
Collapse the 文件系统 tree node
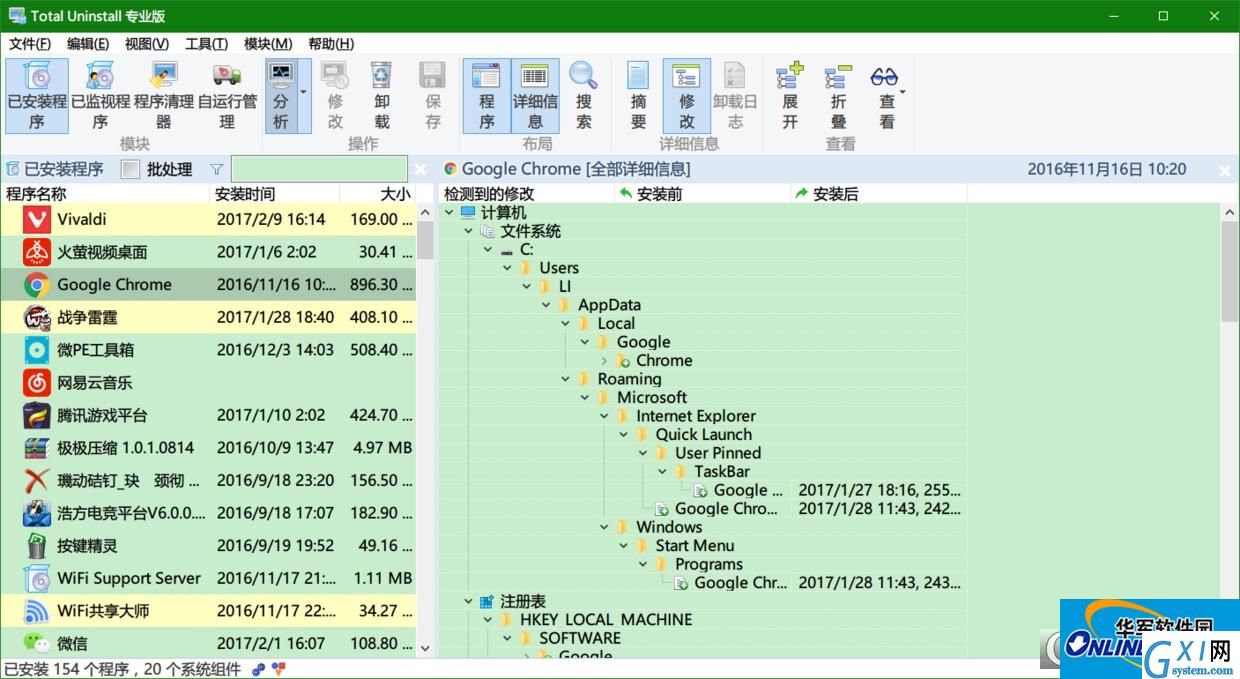tap(468, 231)
